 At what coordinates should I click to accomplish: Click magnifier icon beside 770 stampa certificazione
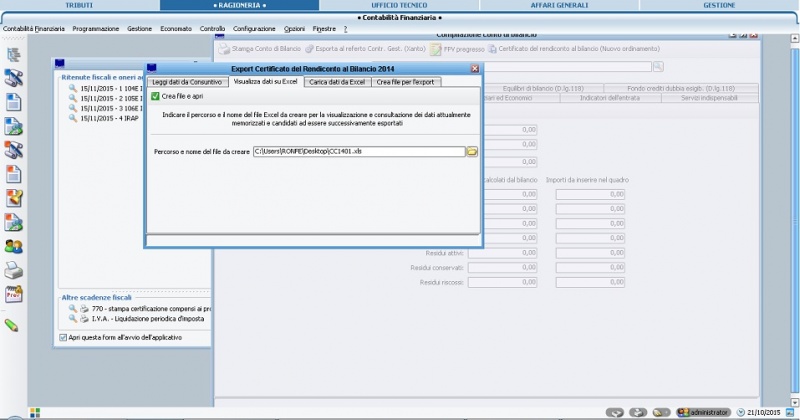tap(72, 310)
